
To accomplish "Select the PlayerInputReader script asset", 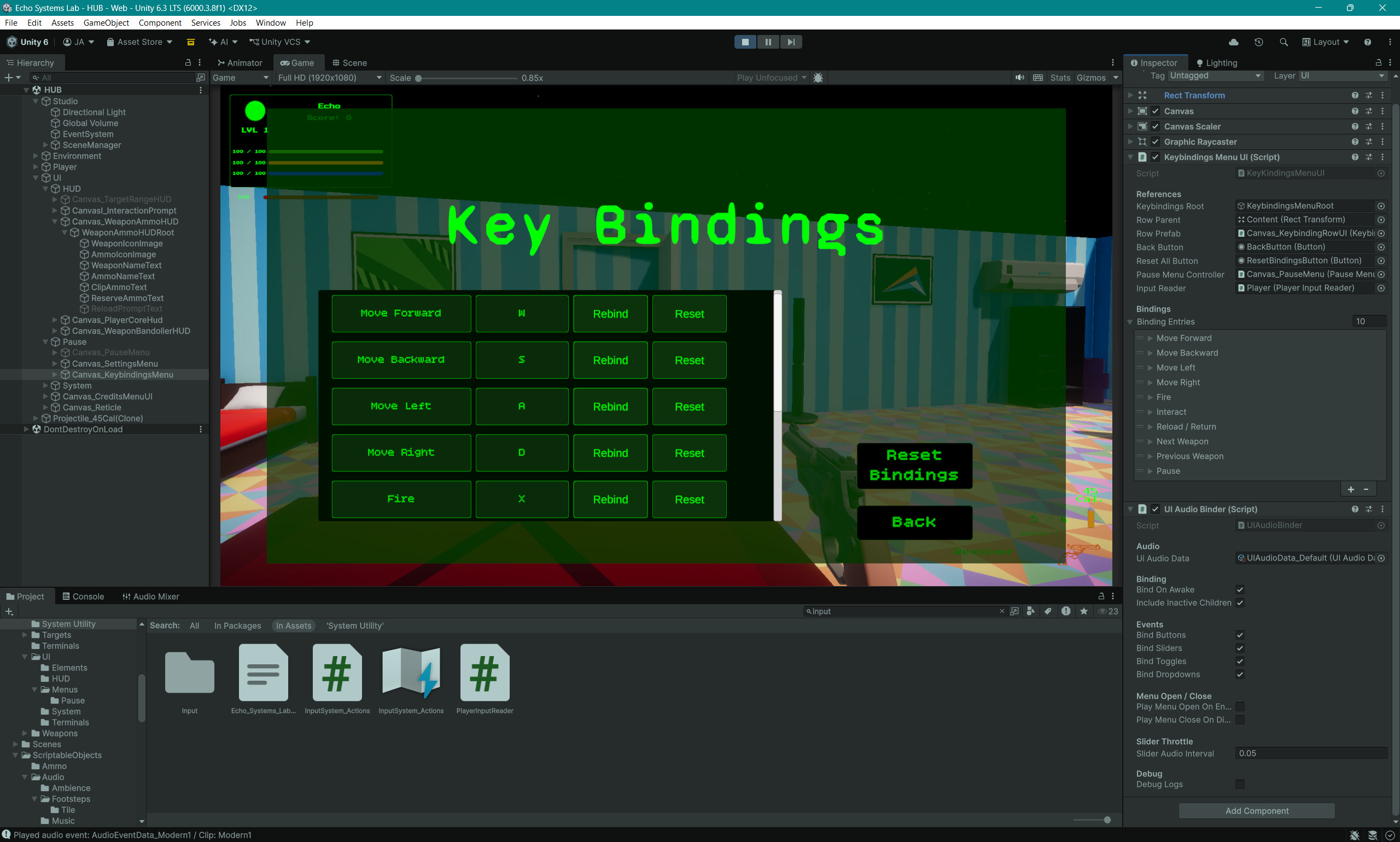I will point(485,679).
